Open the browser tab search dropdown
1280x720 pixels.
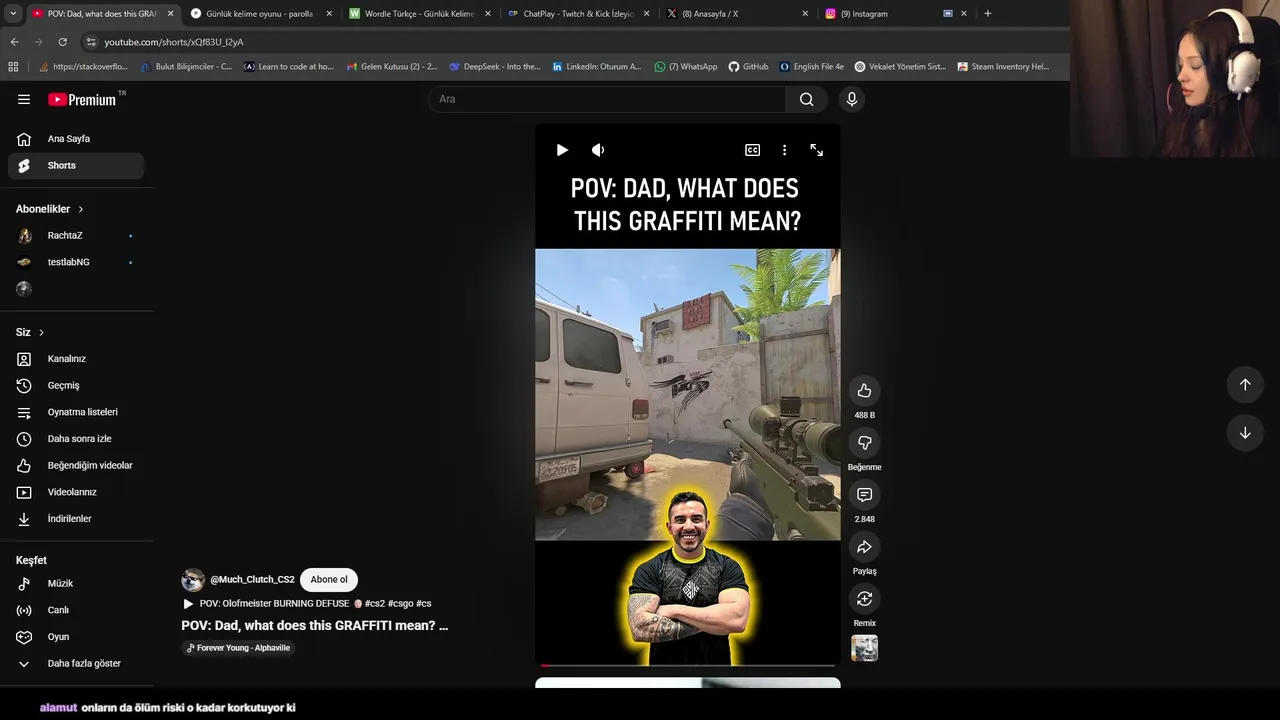tap(13, 14)
